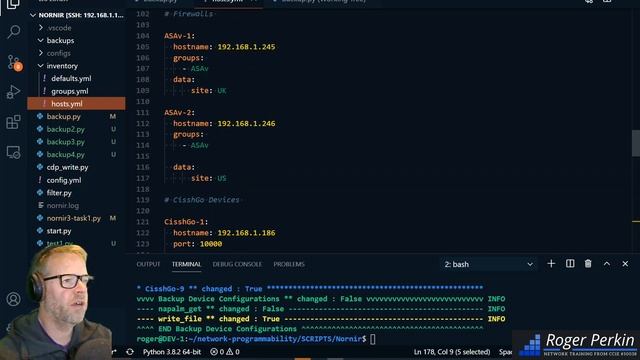Image resolution: width=640 pixels, height=360 pixels.
Task: Split the terminal panel
Action: (x=570, y=264)
